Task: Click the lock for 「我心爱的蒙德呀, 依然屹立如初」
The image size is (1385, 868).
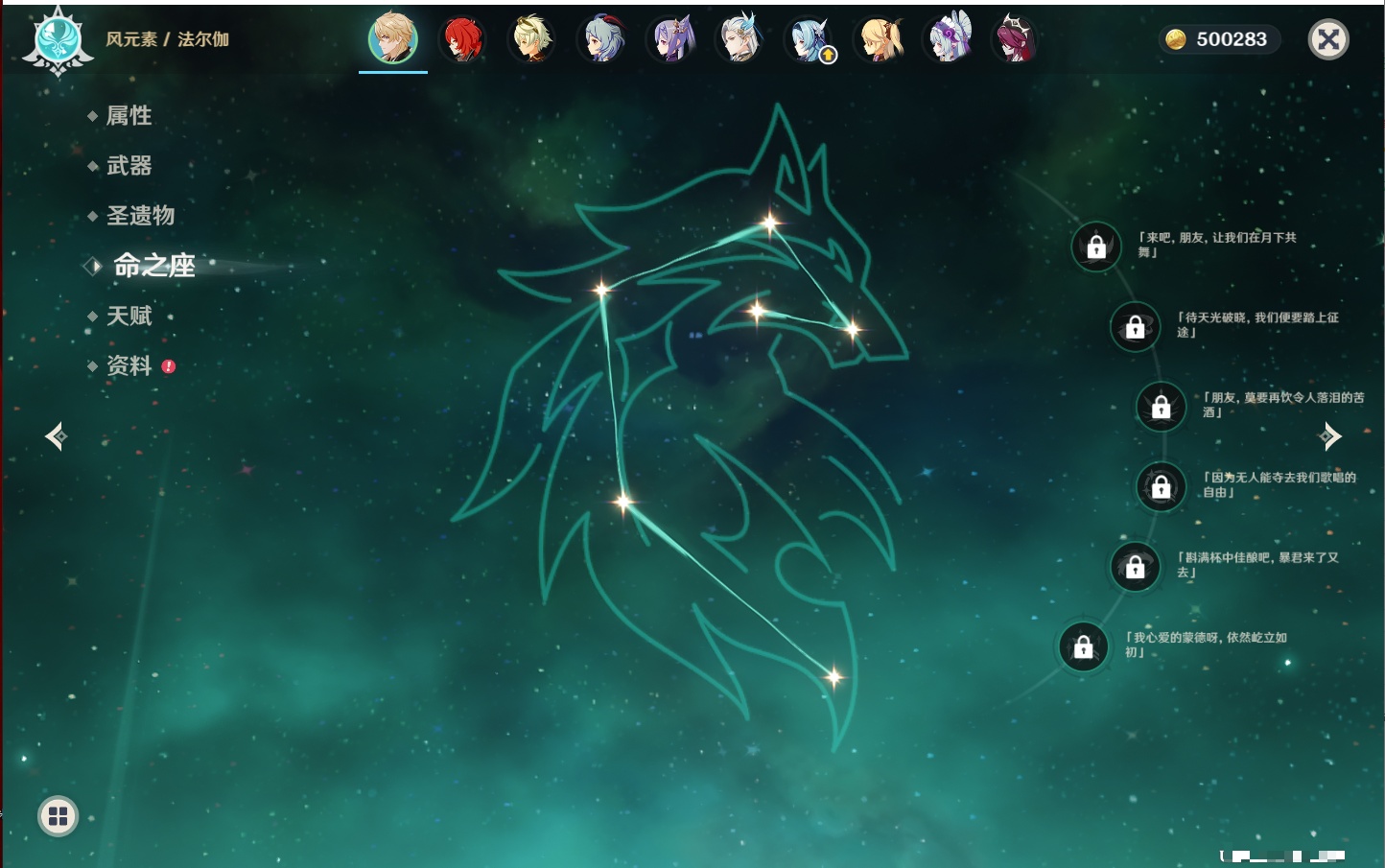Action: (1083, 646)
